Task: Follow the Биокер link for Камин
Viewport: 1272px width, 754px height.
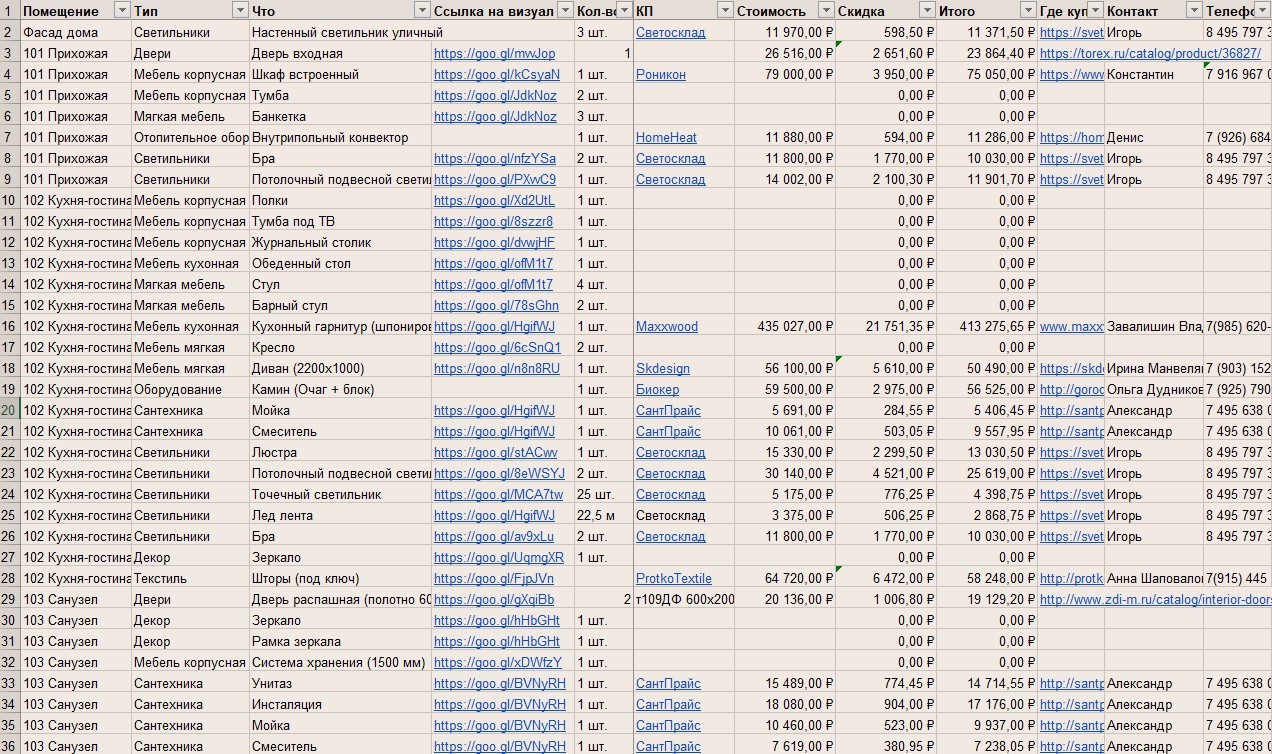Action: coord(657,389)
